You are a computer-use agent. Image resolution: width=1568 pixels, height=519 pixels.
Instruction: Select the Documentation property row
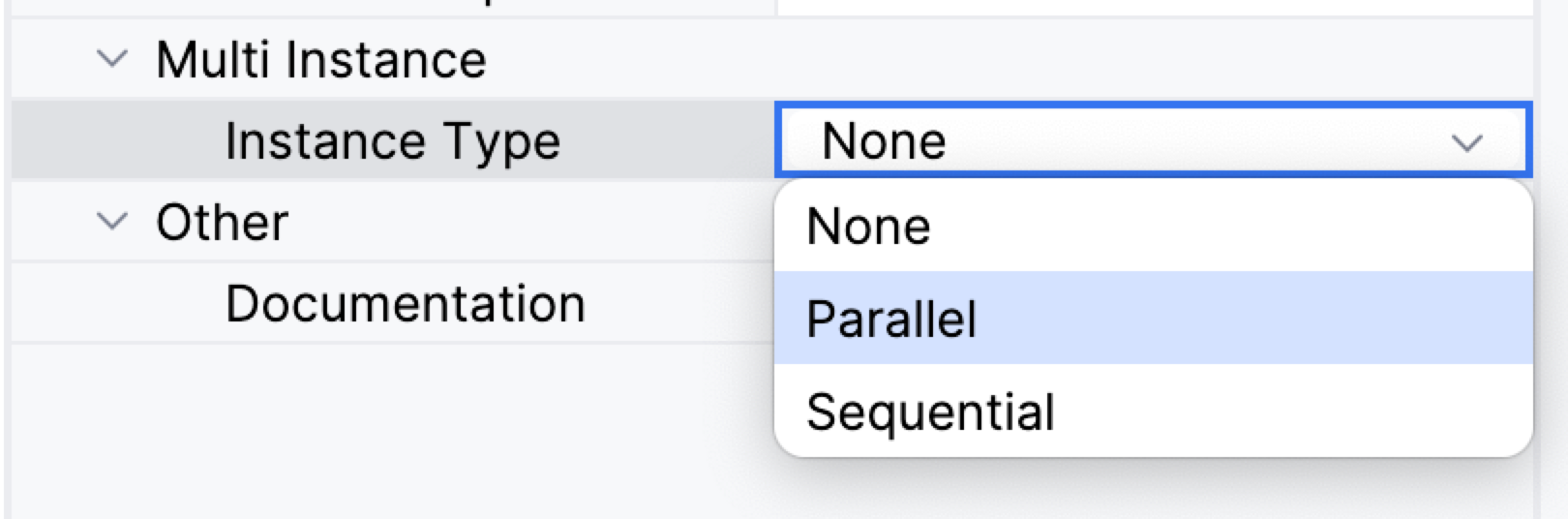(x=405, y=304)
